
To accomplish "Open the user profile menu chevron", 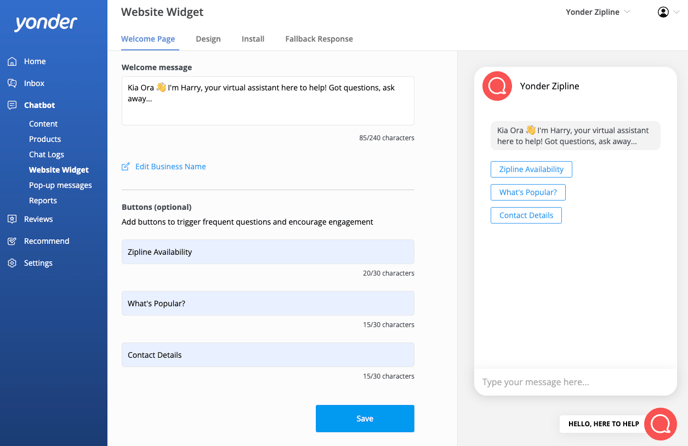I will click(x=677, y=12).
